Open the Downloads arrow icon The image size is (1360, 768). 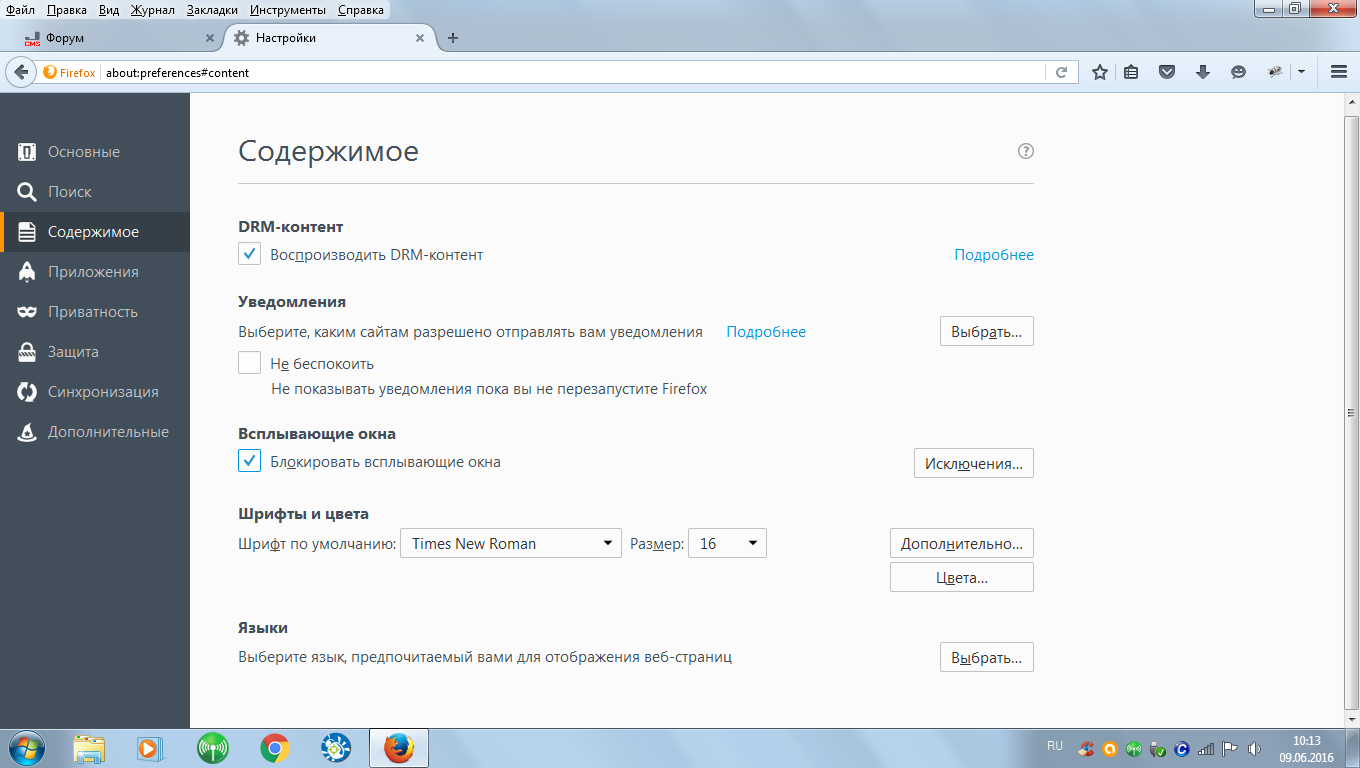(x=1203, y=72)
